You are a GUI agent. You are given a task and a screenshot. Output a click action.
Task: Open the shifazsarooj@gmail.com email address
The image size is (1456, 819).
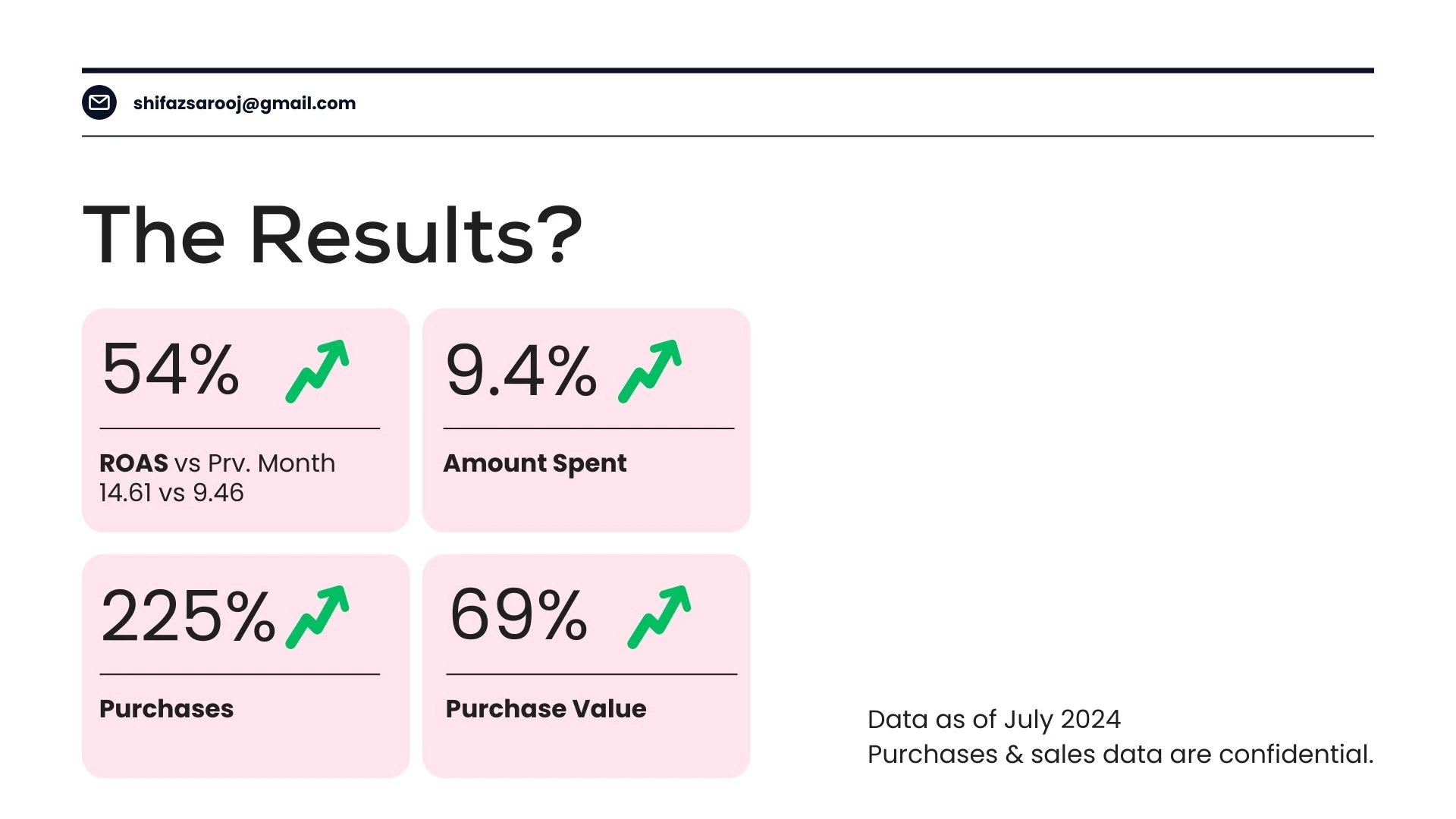[x=244, y=103]
